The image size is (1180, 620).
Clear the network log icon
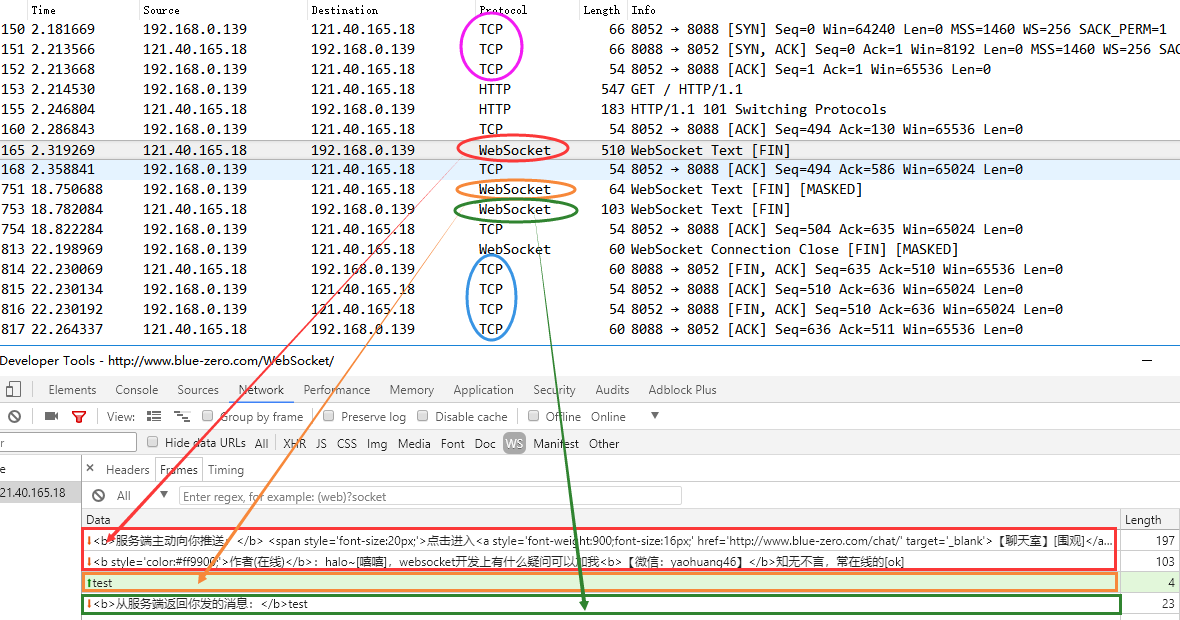(x=14, y=416)
